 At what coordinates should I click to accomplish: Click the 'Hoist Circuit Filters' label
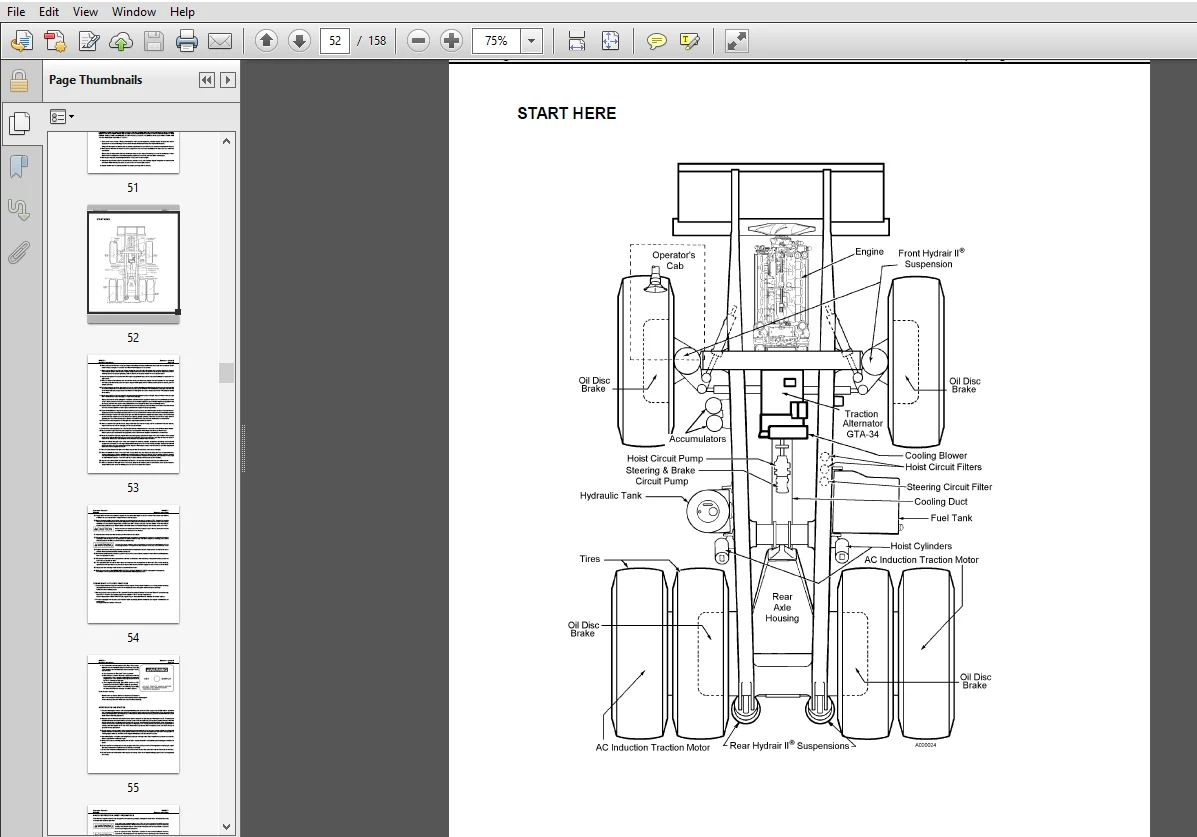pyautogui.click(x=943, y=467)
